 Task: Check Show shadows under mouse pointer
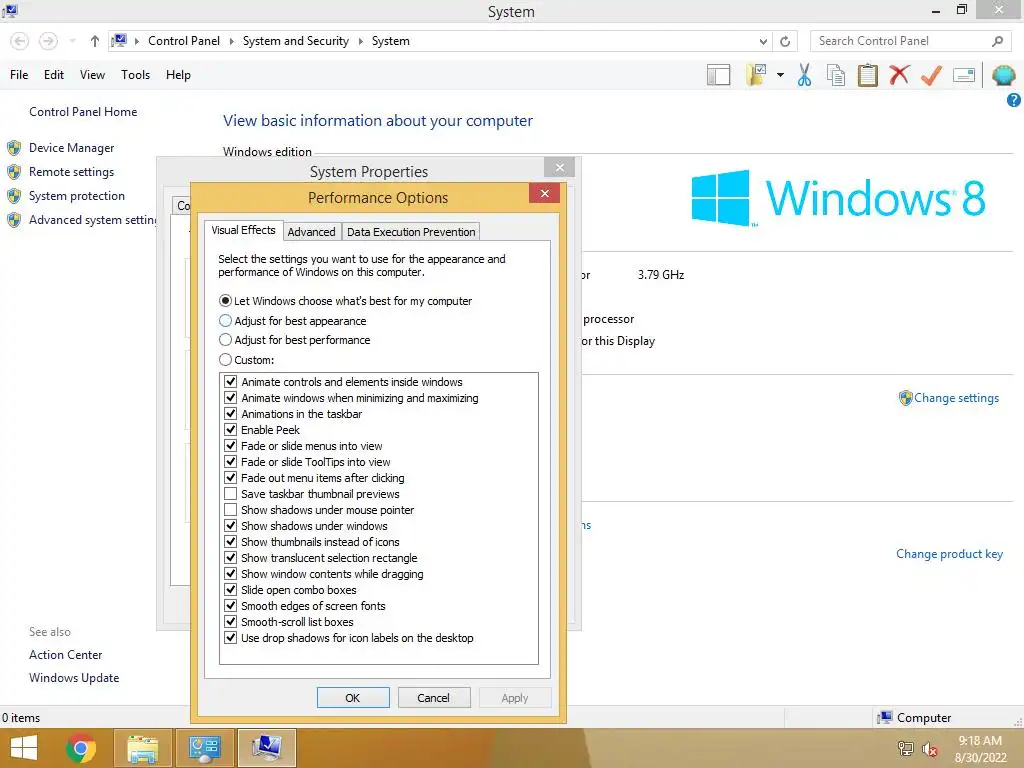click(x=231, y=509)
